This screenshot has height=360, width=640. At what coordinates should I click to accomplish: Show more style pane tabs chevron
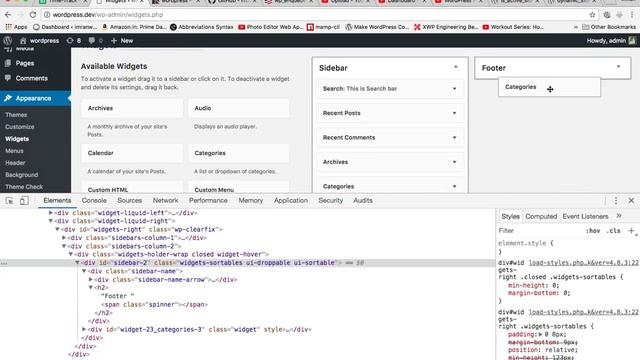click(619, 216)
